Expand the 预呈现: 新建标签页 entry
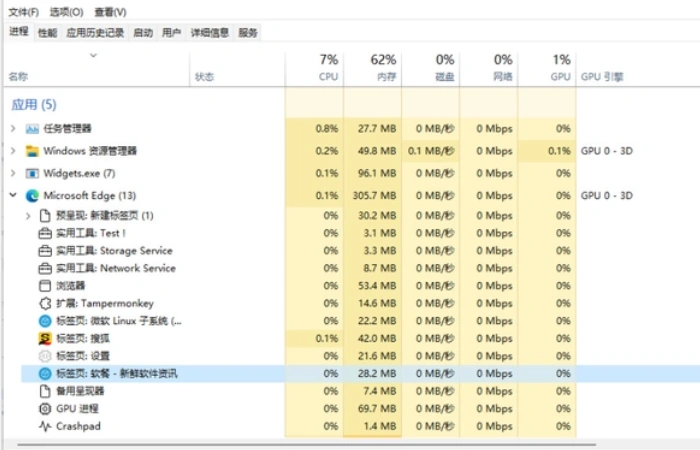 [27, 215]
